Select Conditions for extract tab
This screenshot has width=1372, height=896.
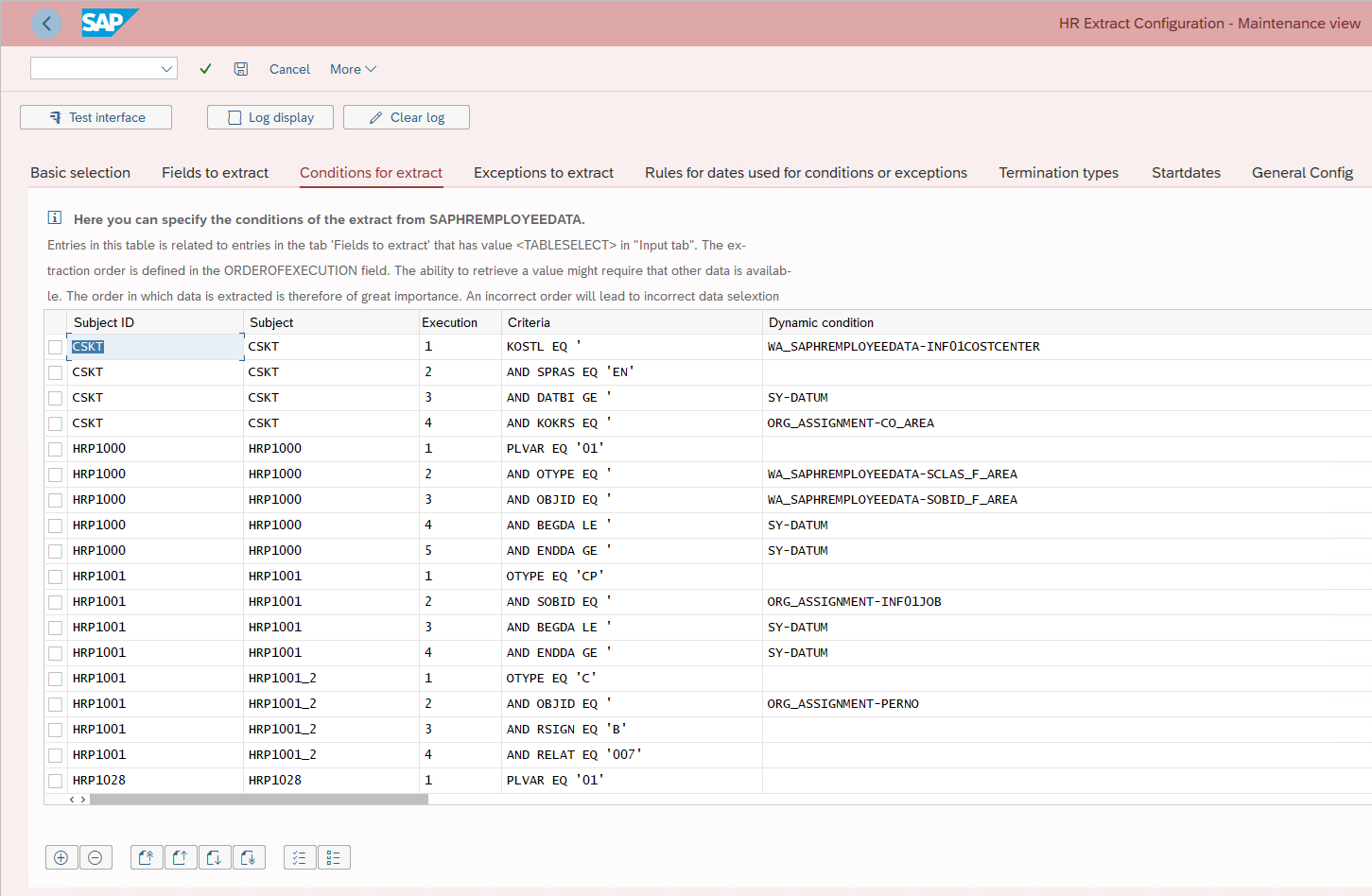(371, 172)
